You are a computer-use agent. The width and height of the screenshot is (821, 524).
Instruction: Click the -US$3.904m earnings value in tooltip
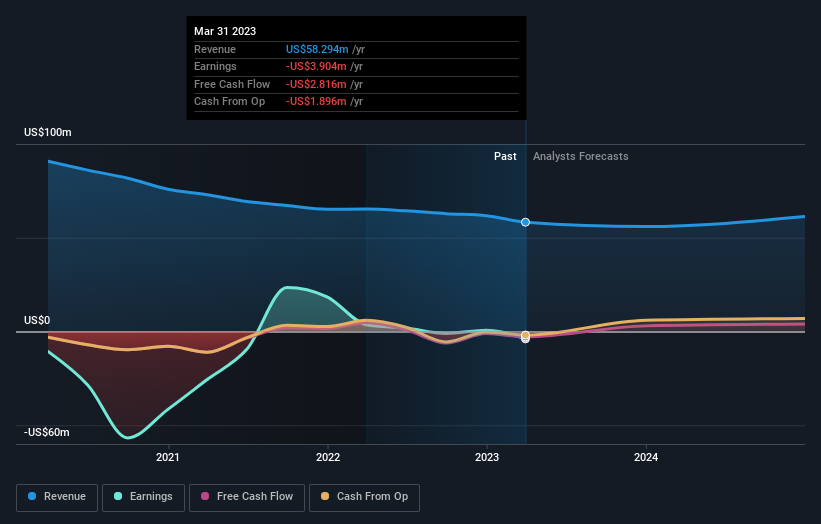[316, 66]
